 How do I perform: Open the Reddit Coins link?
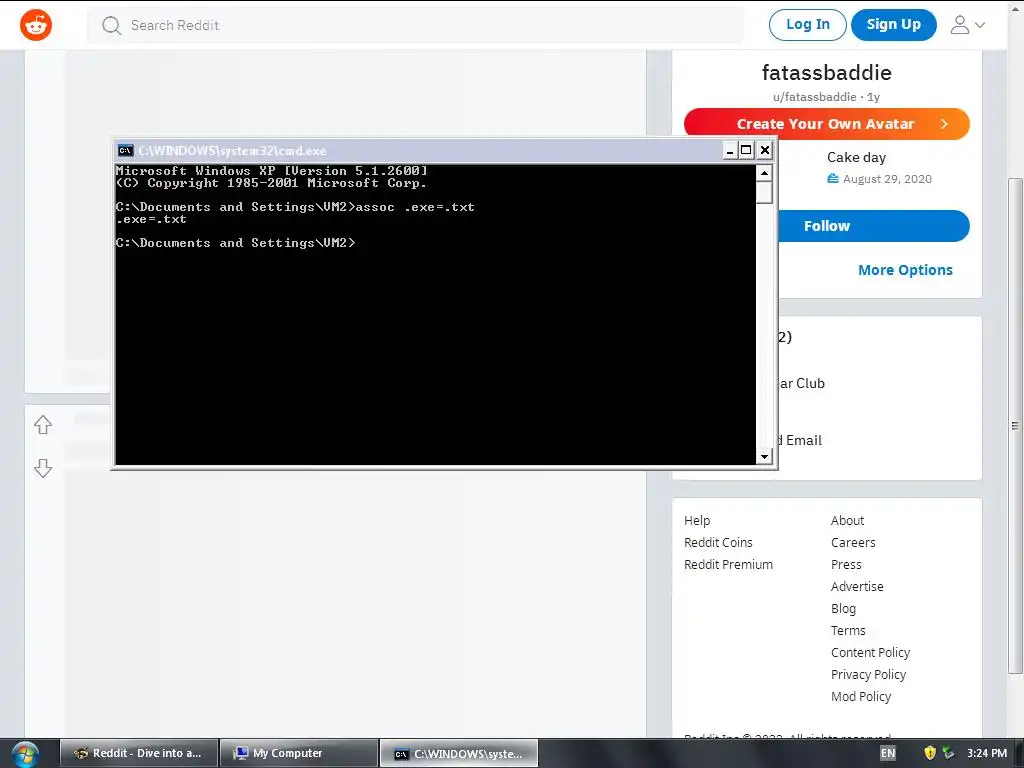[x=718, y=543]
